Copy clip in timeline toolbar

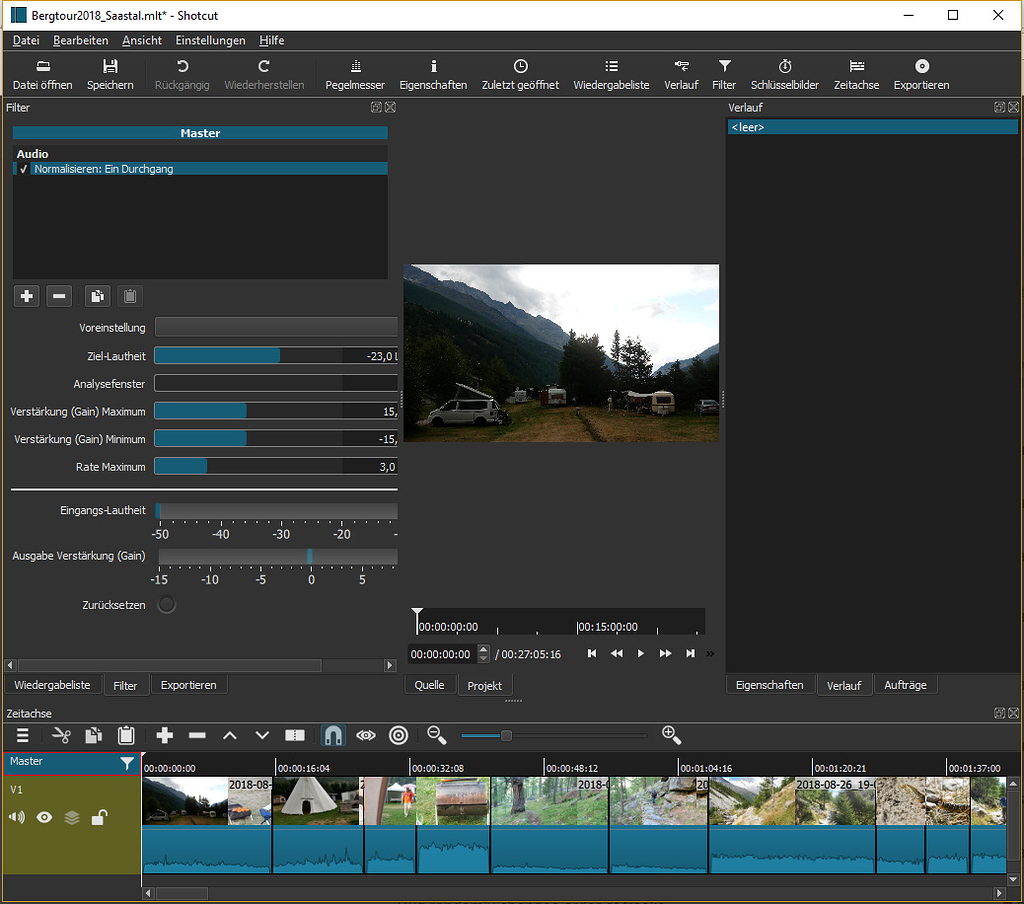pos(93,735)
